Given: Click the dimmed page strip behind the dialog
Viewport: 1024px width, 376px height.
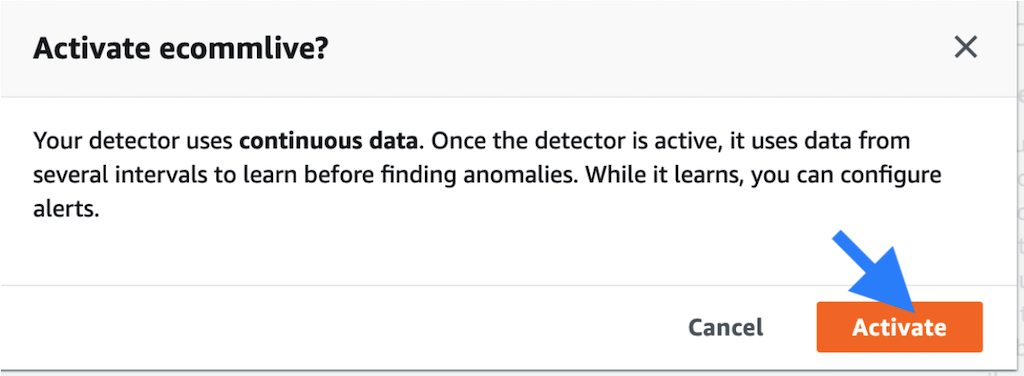Looking at the screenshot, I should pyautogui.click(x=1019, y=196).
